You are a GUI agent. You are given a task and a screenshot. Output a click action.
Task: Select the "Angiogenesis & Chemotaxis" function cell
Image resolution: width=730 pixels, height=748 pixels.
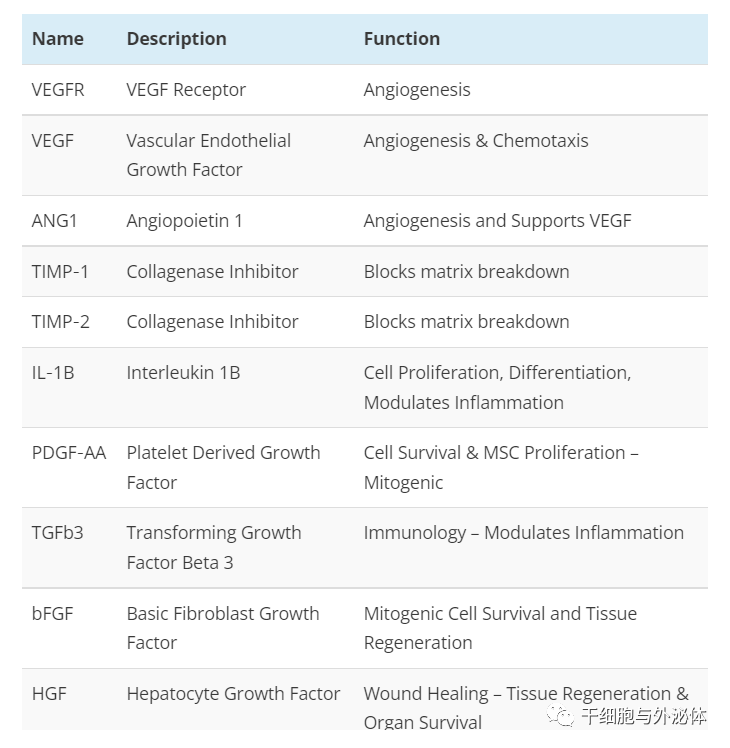pyautogui.click(x=475, y=141)
